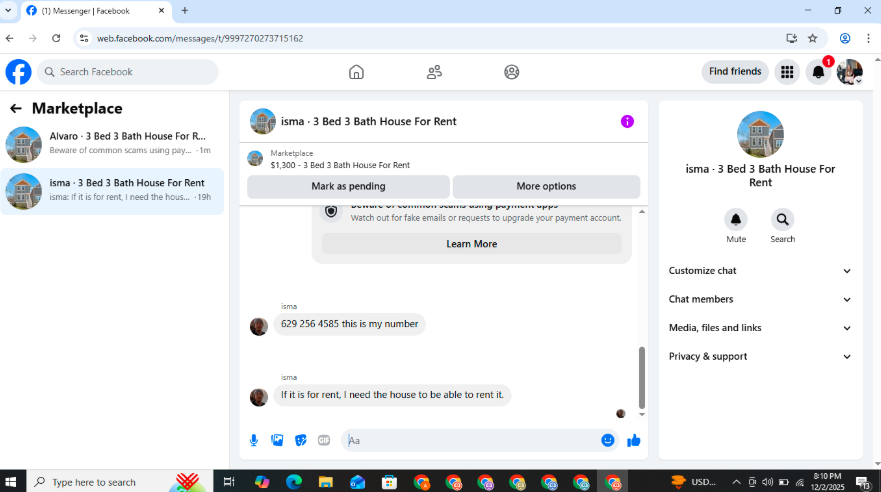Viewport: 881px width, 492px height.
Task: Attach a photo with the image icon
Action: pos(277,440)
